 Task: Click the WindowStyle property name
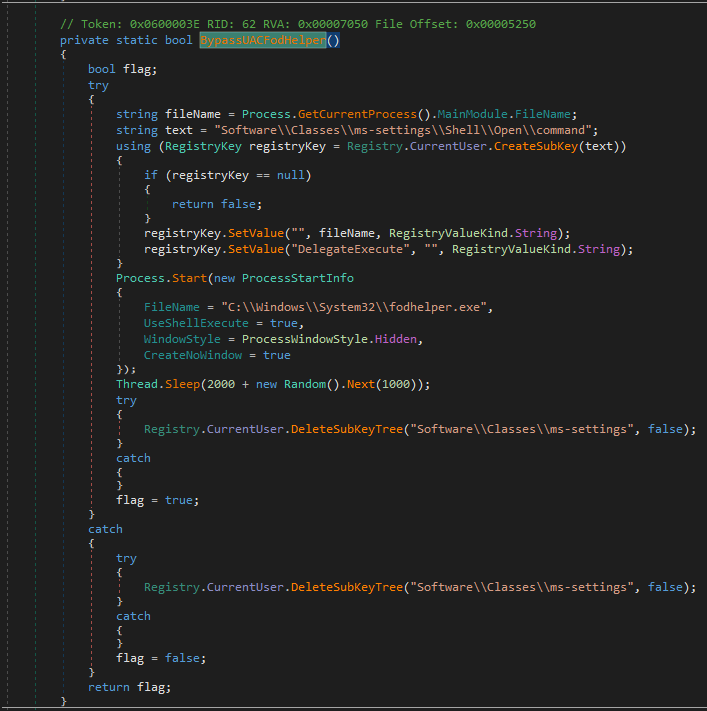click(x=182, y=339)
